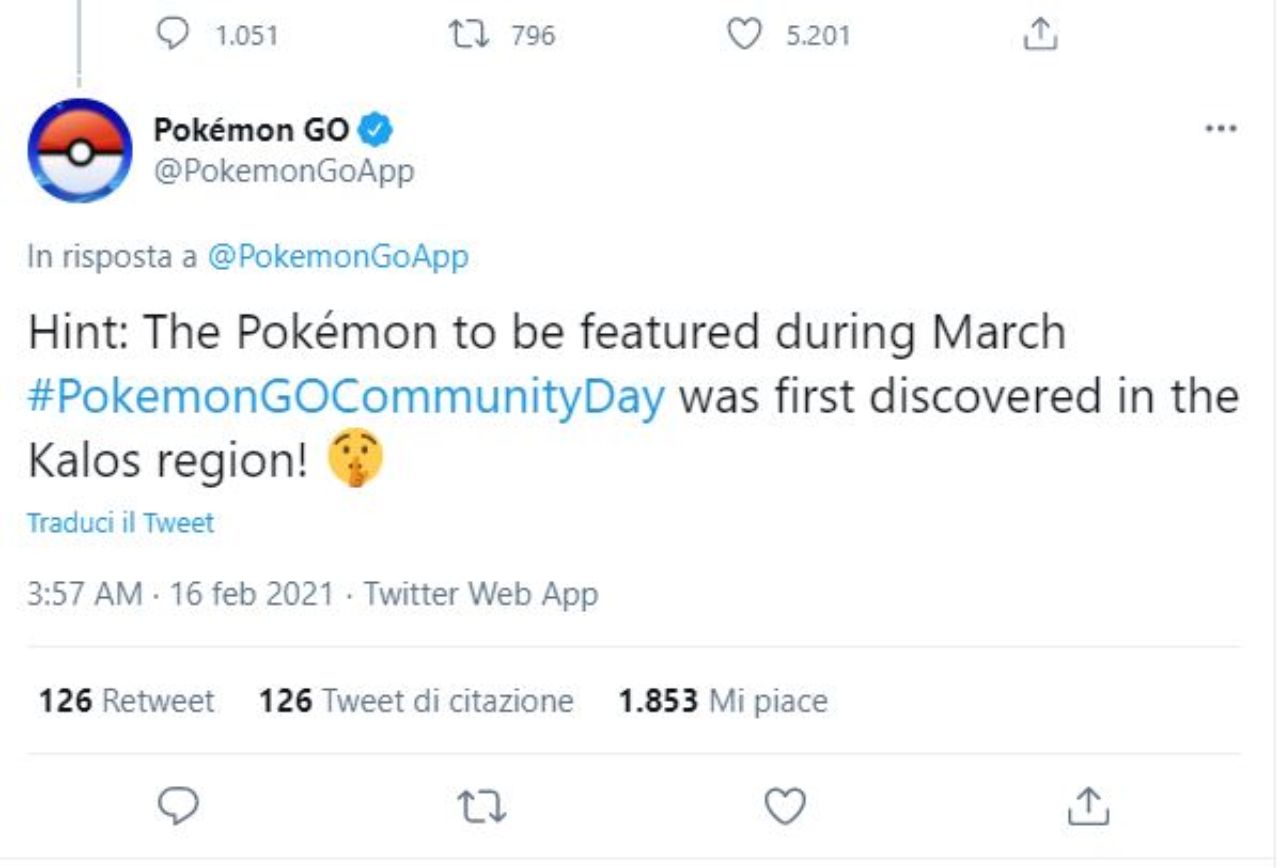Click the reply icon on the top tweet

coord(173,36)
